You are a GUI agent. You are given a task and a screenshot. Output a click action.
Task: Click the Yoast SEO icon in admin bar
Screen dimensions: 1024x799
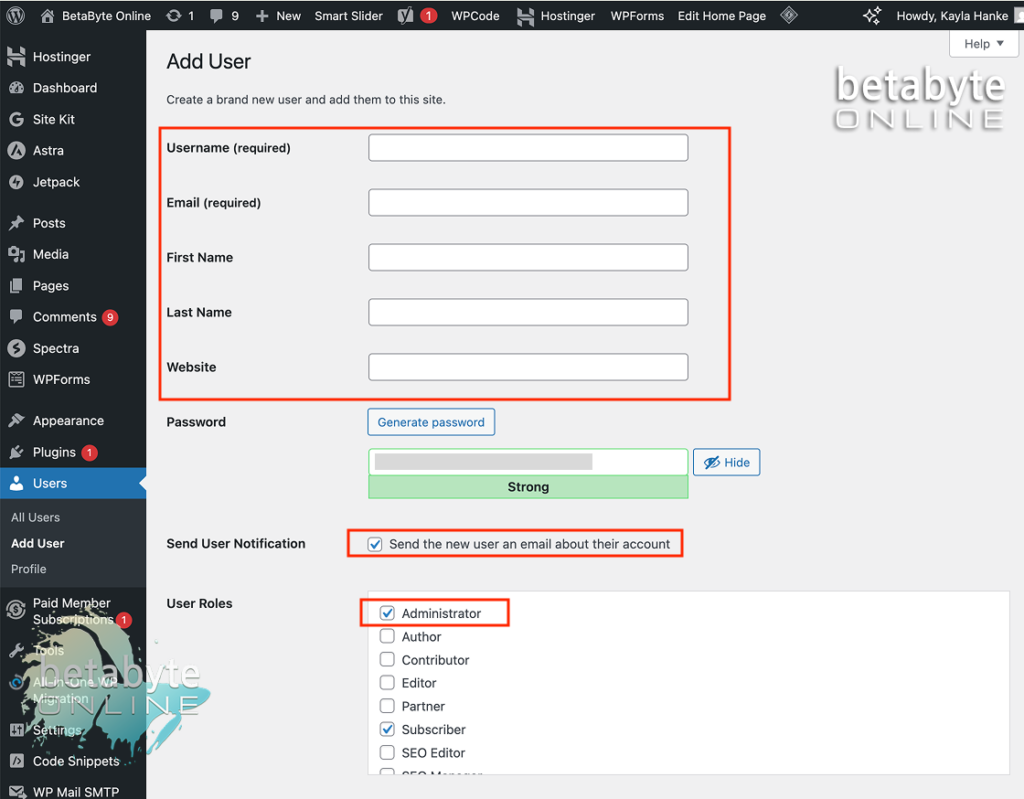406,16
